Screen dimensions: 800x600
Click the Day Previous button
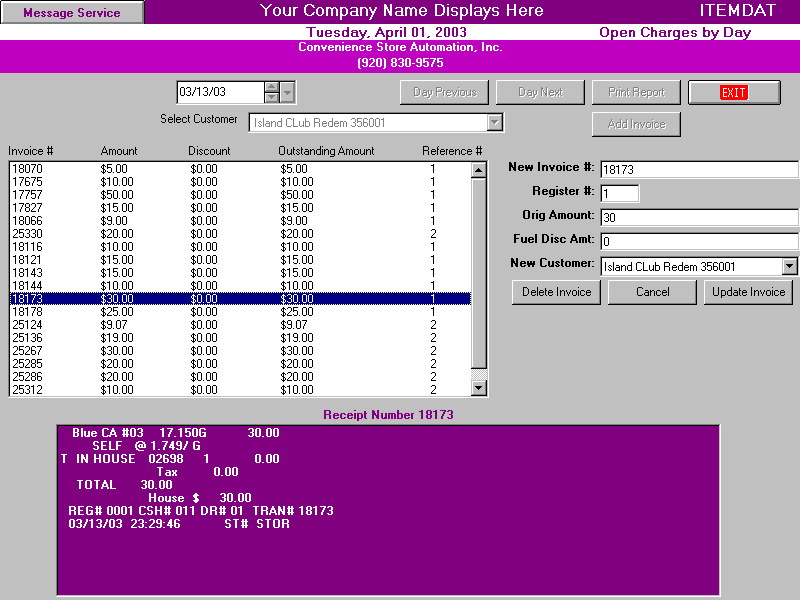pyautogui.click(x=444, y=92)
